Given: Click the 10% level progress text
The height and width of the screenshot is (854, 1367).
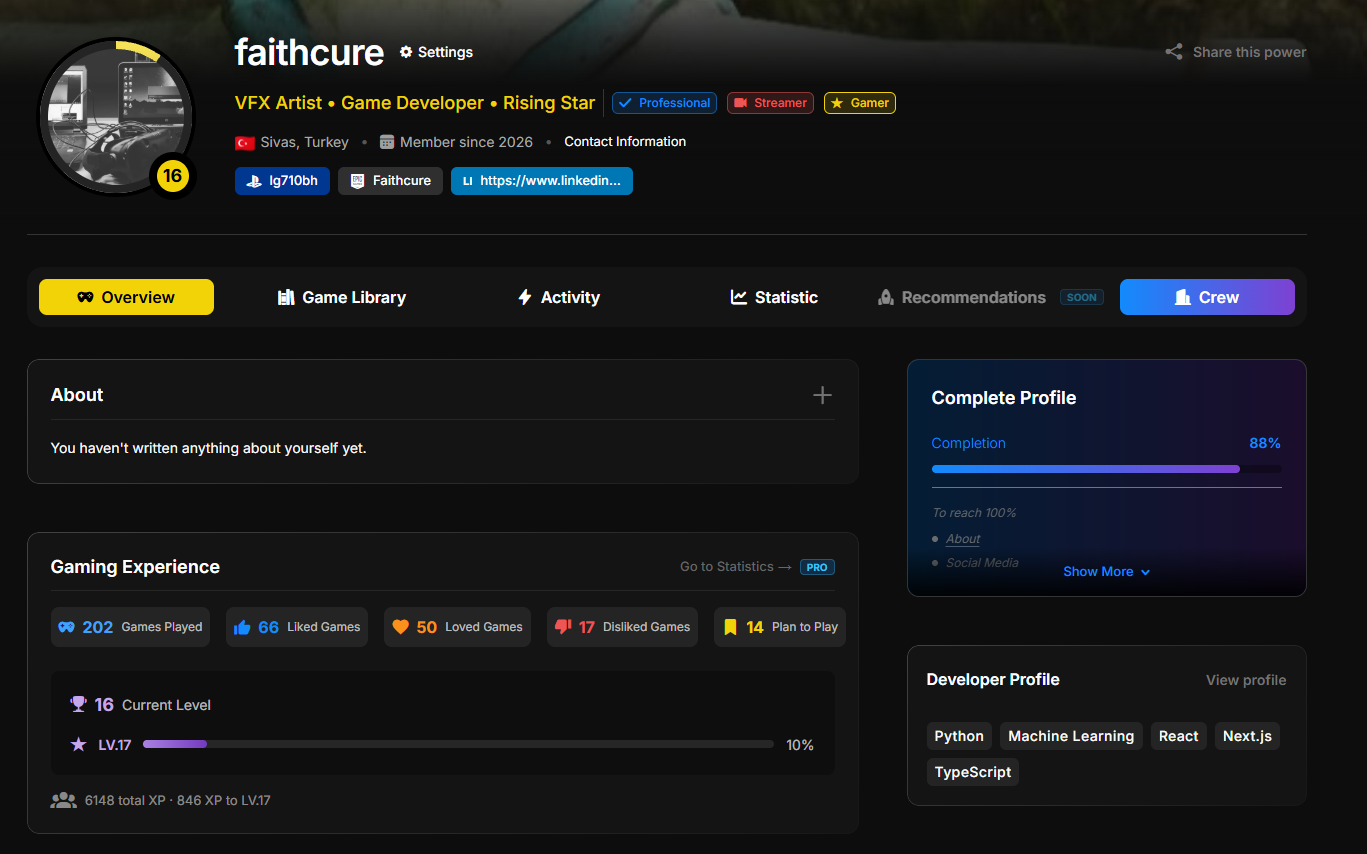Looking at the screenshot, I should (800, 745).
